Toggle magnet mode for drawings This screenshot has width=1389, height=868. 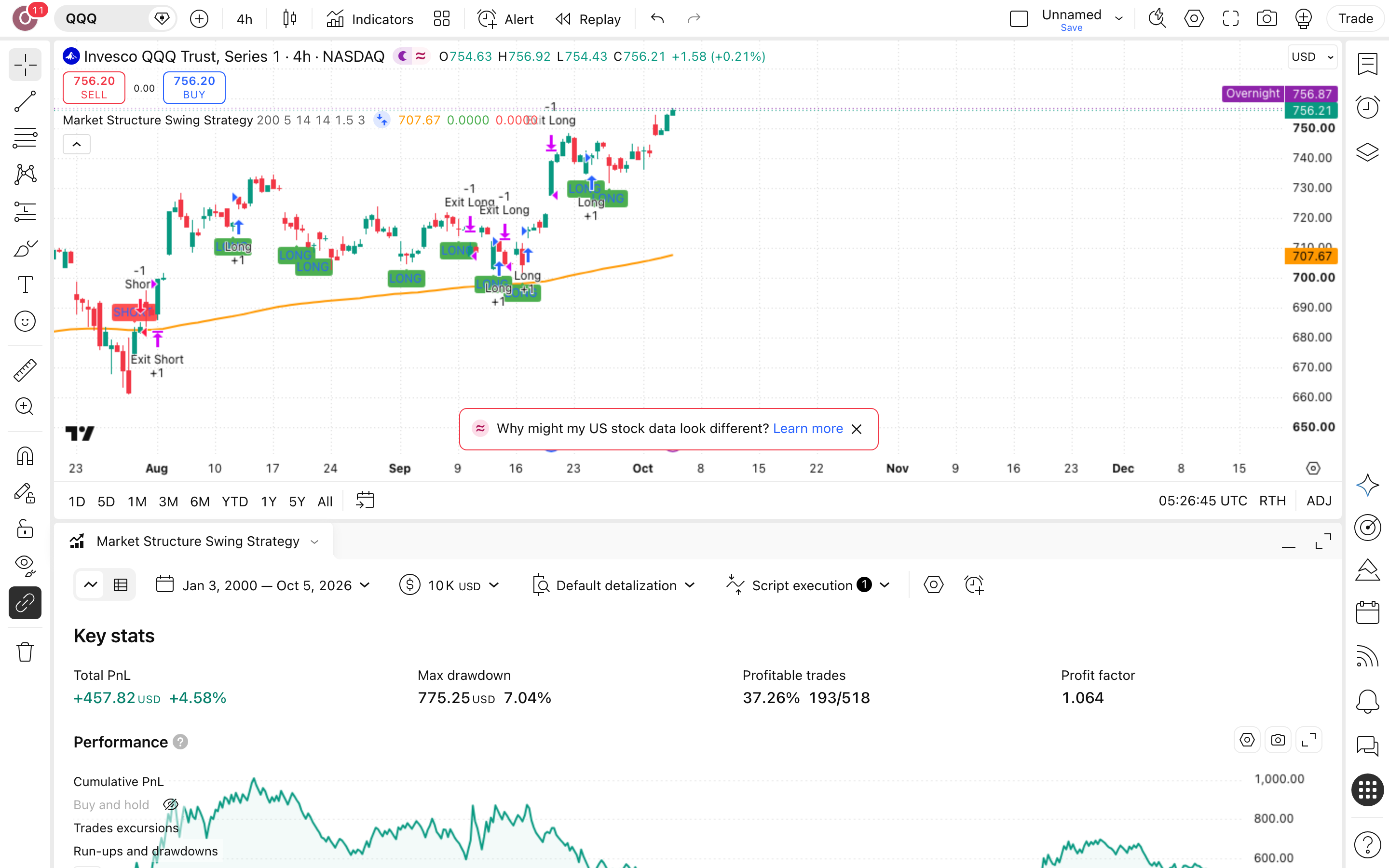point(25,456)
